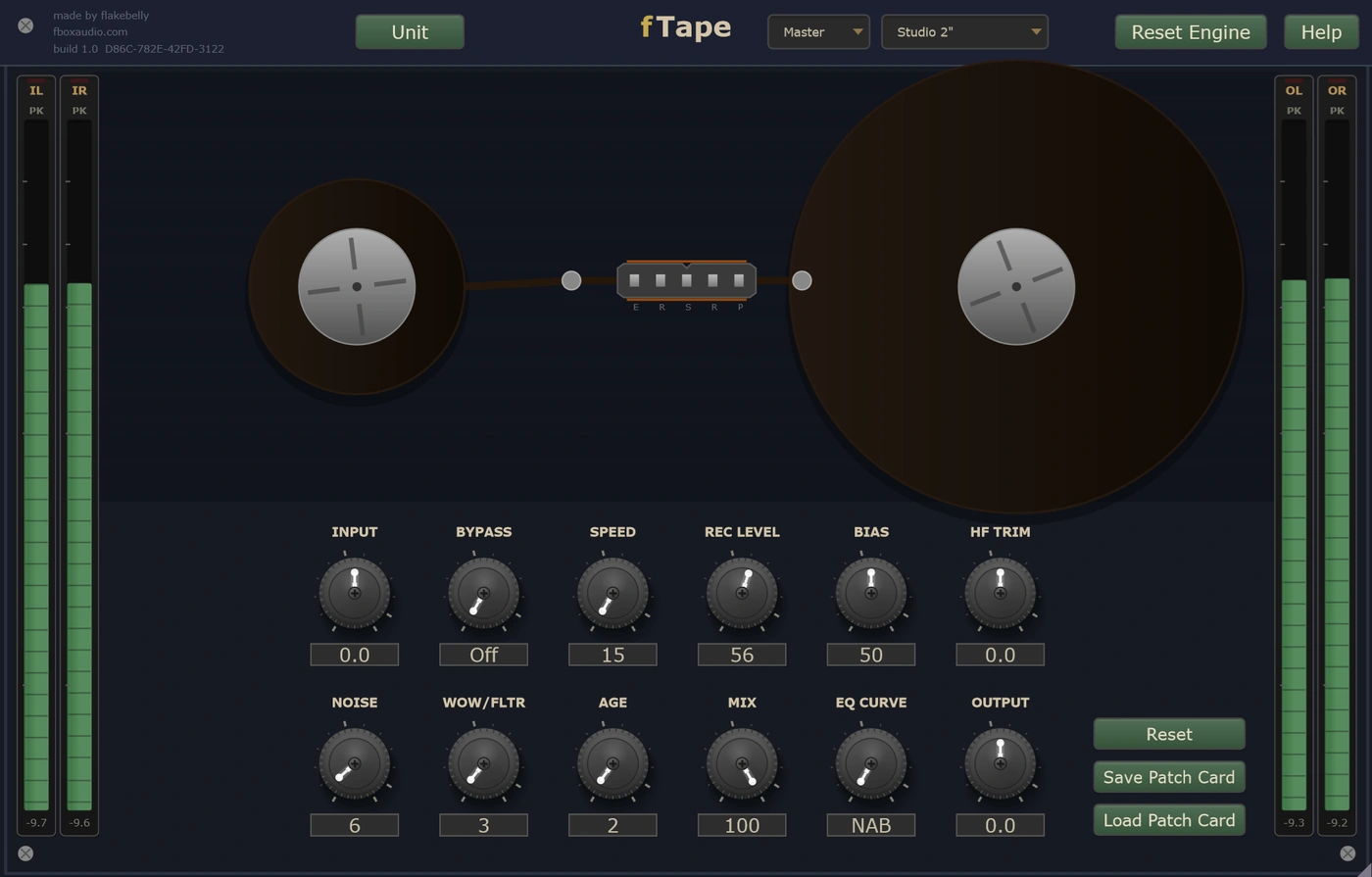1372x877 pixels.
Task: Click the REC LEVEL knob
Action: coord(742,593)
